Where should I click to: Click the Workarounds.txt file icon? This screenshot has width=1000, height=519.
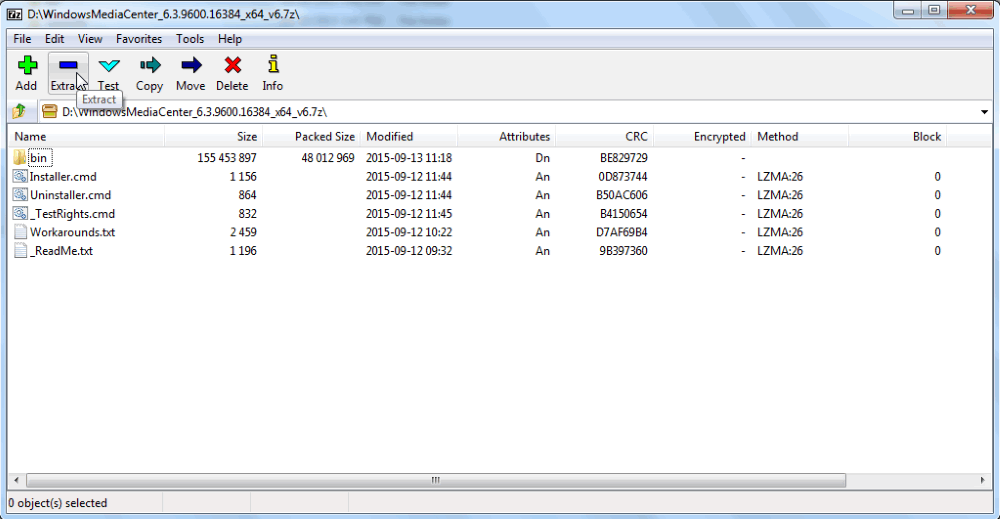coord(20,232)
